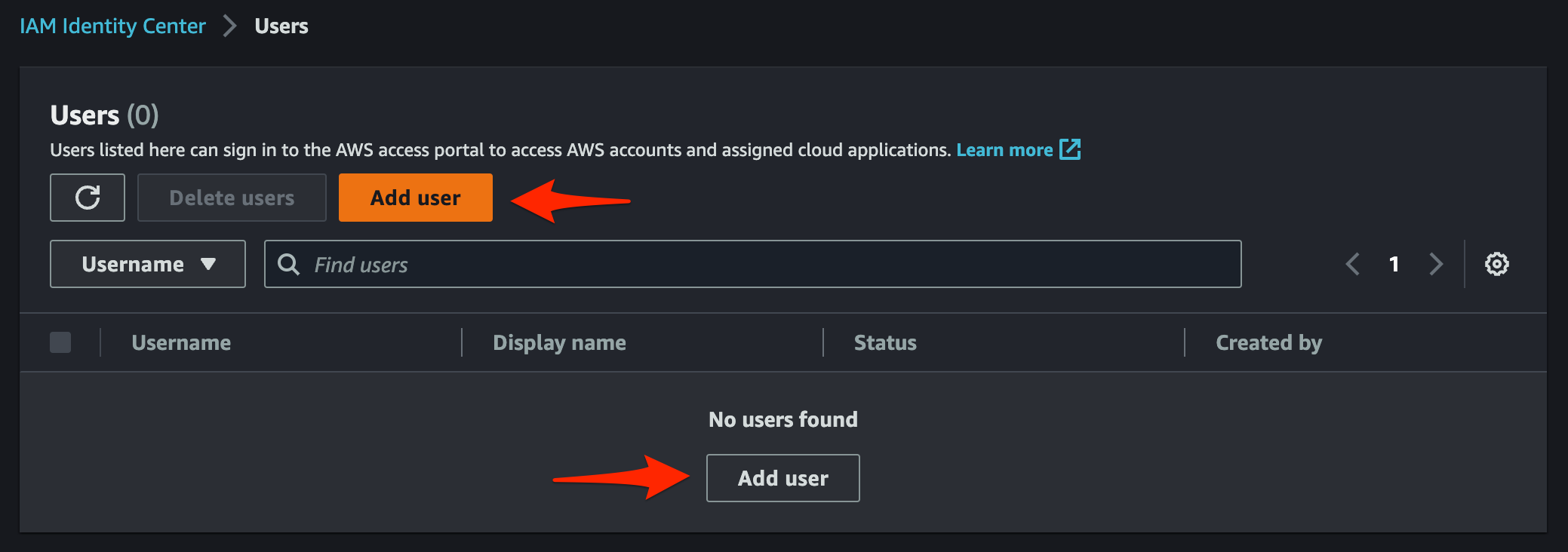Click the Users breadcrumb text
The image size is (1568, 552).
281,26
